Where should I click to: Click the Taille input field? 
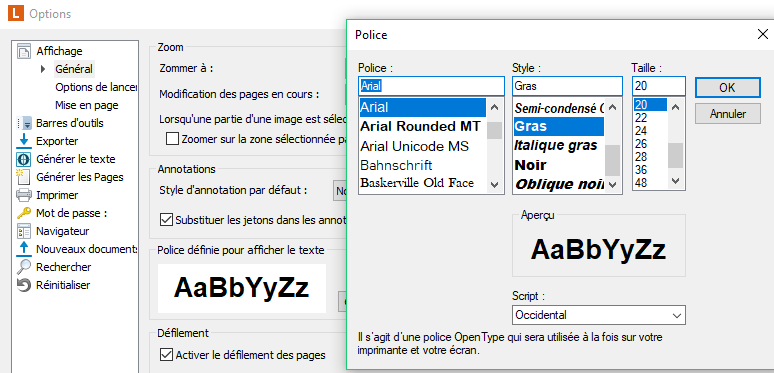coord(658,86)
